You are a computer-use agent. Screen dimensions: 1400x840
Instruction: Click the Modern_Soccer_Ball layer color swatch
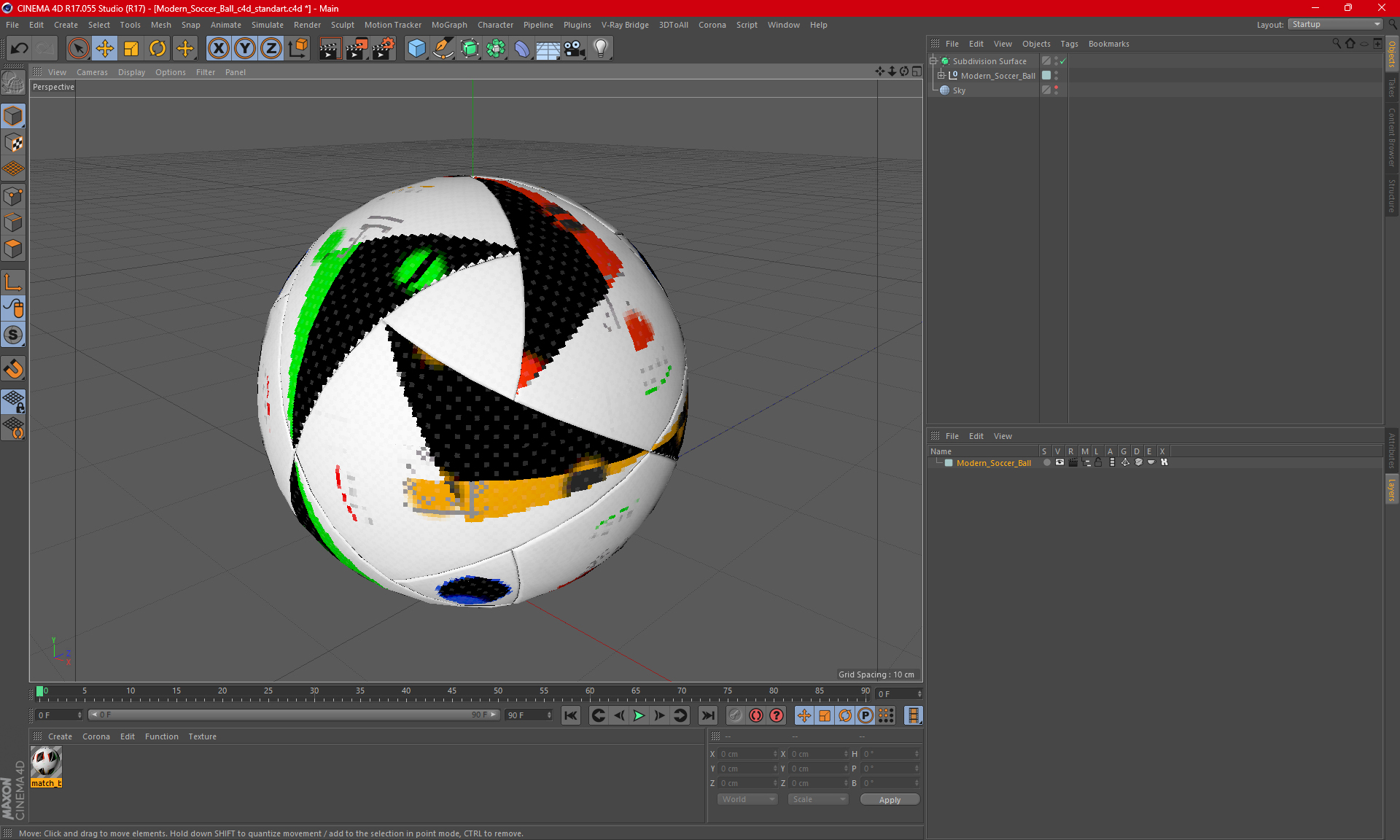[x=949, y=463]
